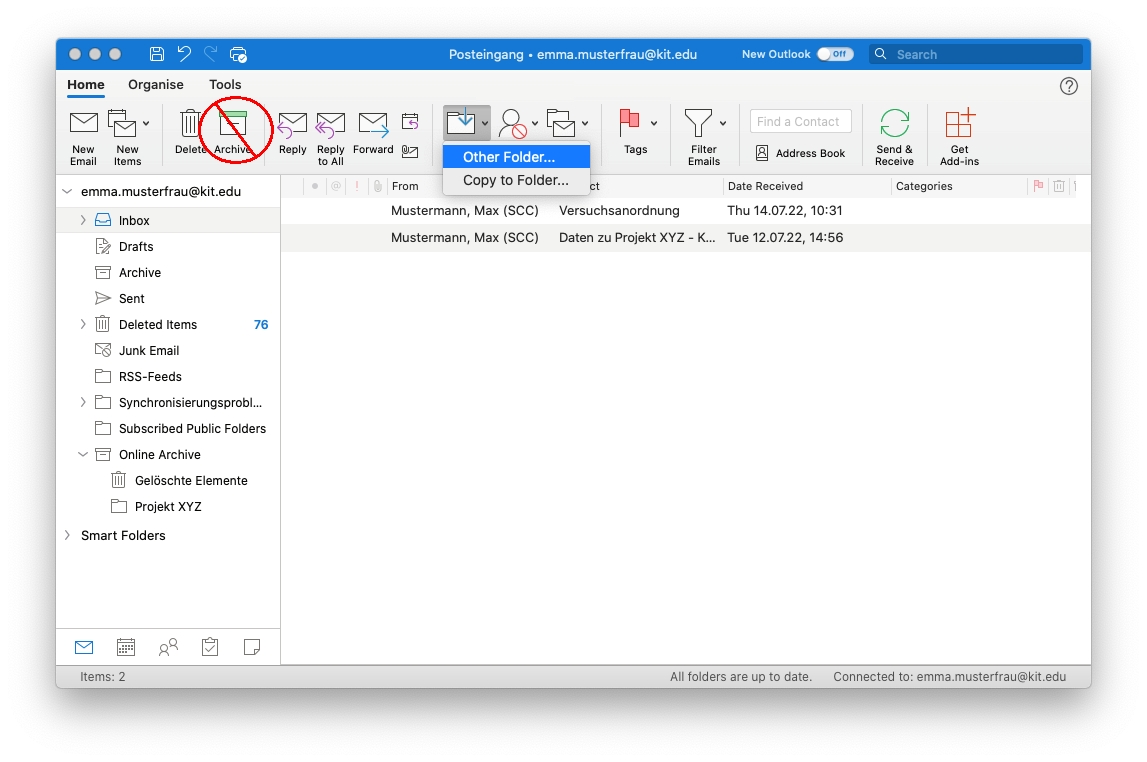1147x762 pixels.
Task: Open the Address Book
Action: point(800,153)
